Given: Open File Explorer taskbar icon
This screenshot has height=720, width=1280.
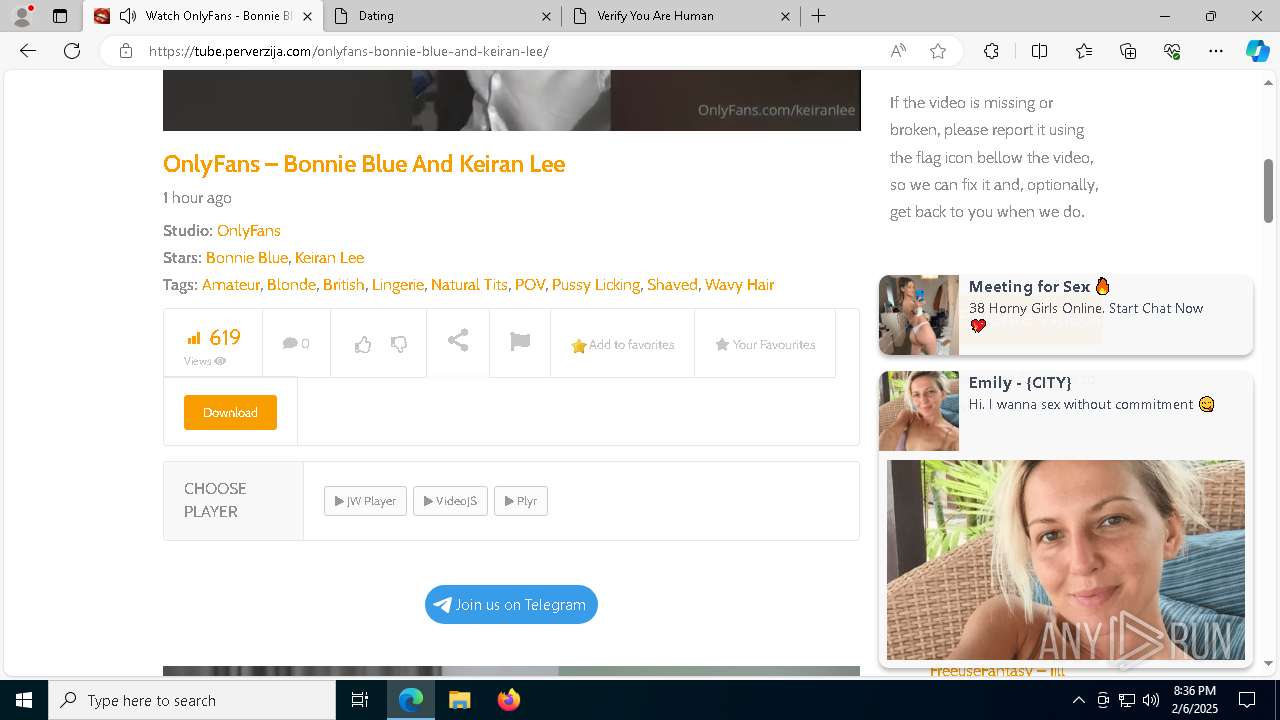Looking at the screenshot, I should coord(459,700).
